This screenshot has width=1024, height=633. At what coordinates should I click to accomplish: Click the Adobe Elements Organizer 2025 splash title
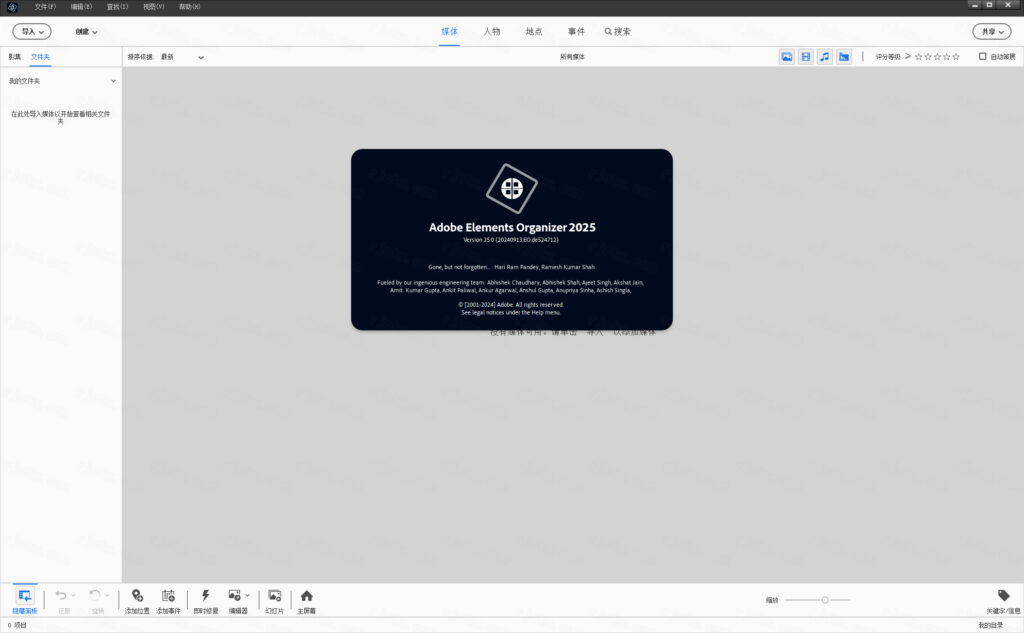point(512,227)
